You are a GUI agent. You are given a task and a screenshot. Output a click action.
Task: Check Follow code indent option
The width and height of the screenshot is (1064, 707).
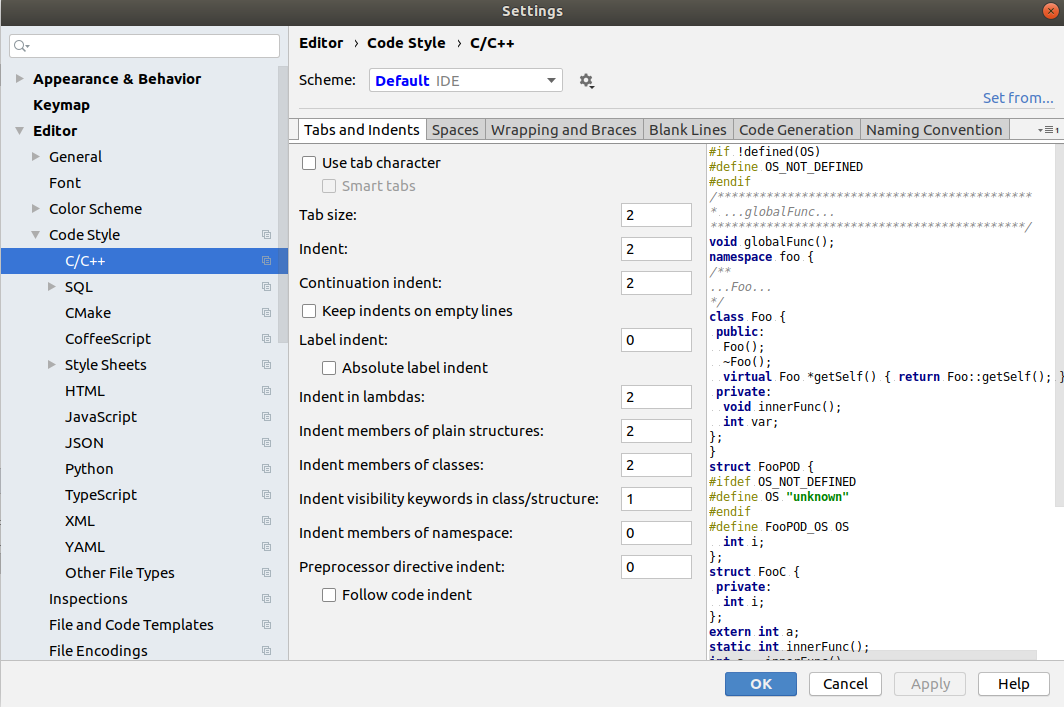pos(329,595)
